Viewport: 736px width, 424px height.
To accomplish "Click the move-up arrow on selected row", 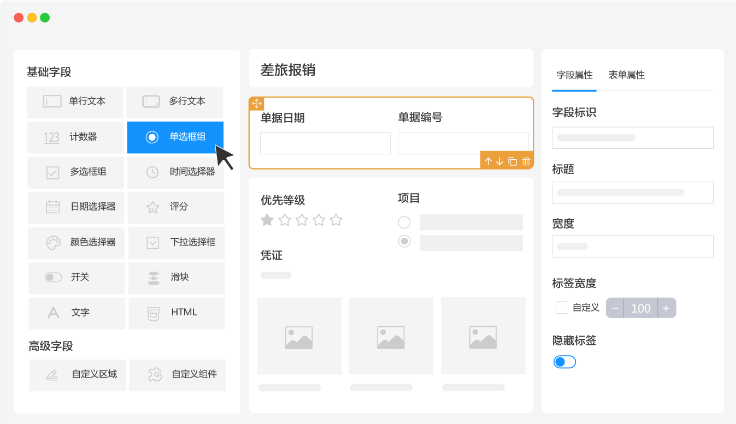I will click(x=488, y=161).
